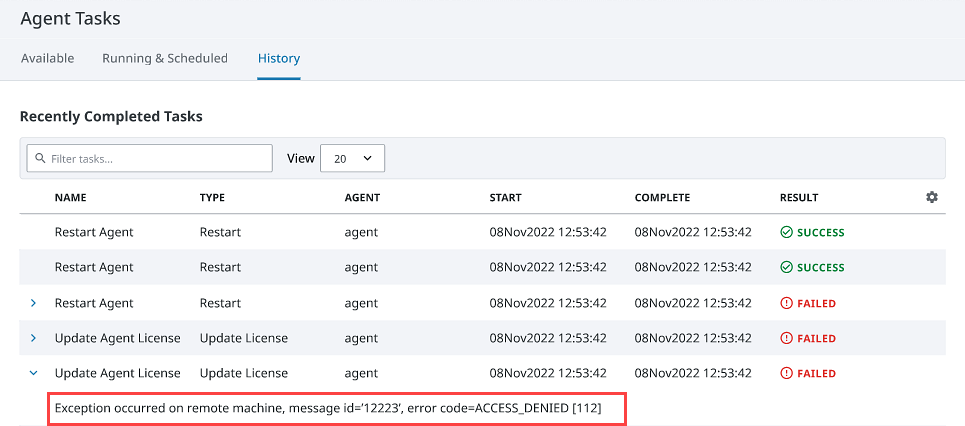Viewport: 965px width, 426px height.
Task: Open the View count dropdown showing 20
Action: [x=353, y=158]
